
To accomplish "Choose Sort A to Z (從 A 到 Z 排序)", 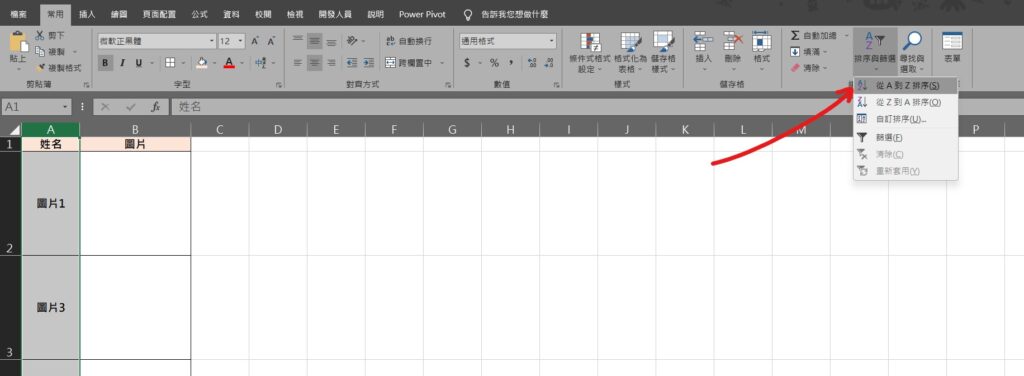I will click(906, 86).
